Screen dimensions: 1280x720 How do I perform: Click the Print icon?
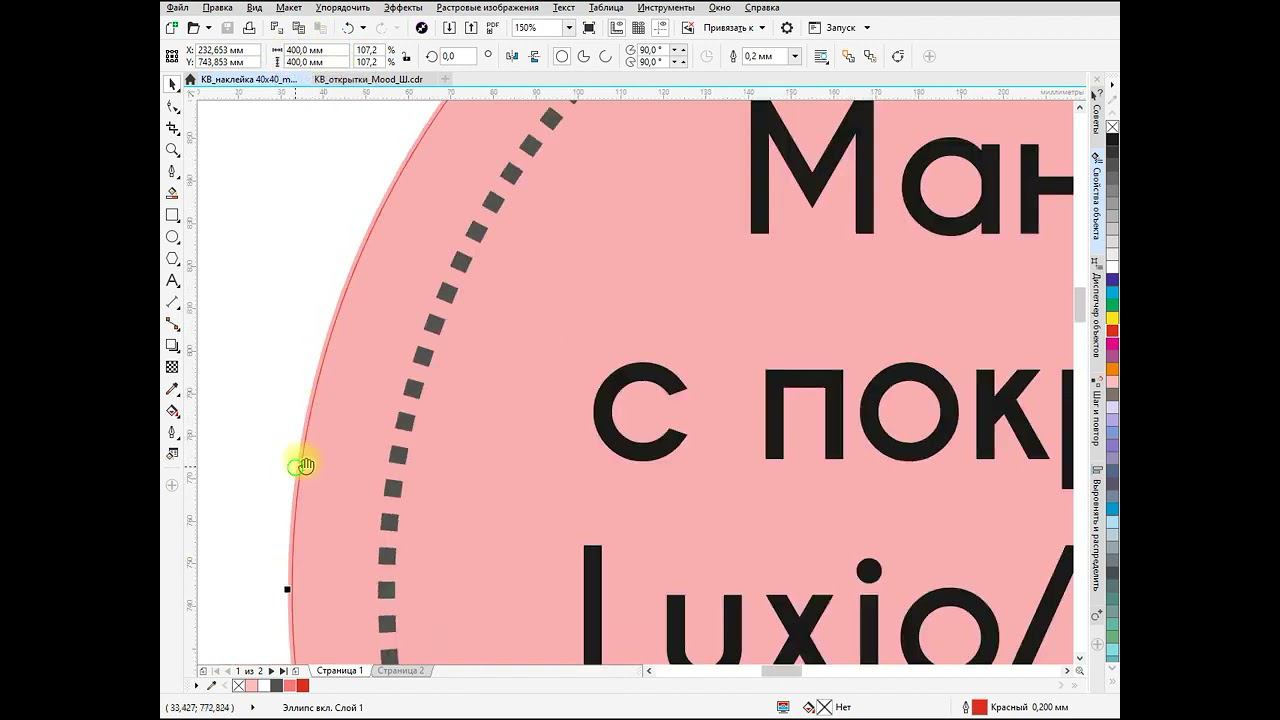click(251, 28)
